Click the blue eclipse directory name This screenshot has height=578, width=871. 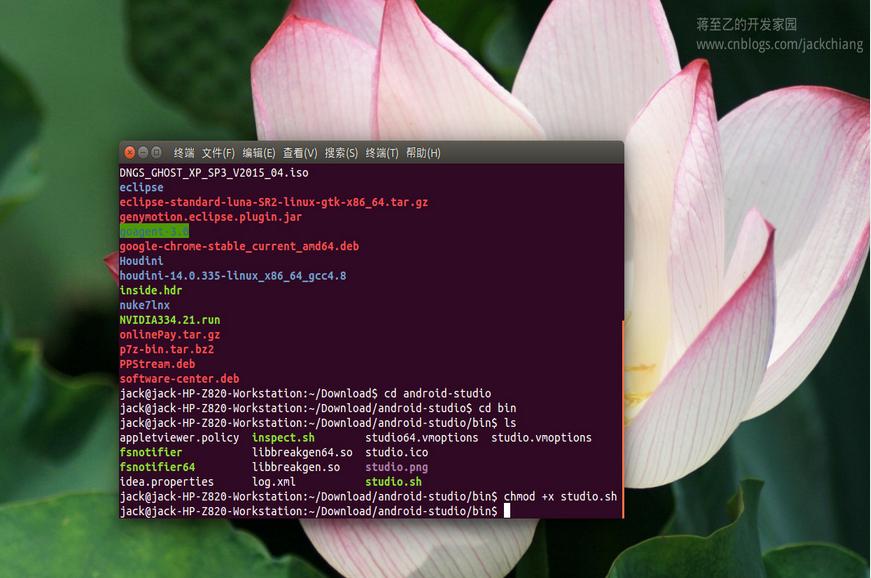142,188
